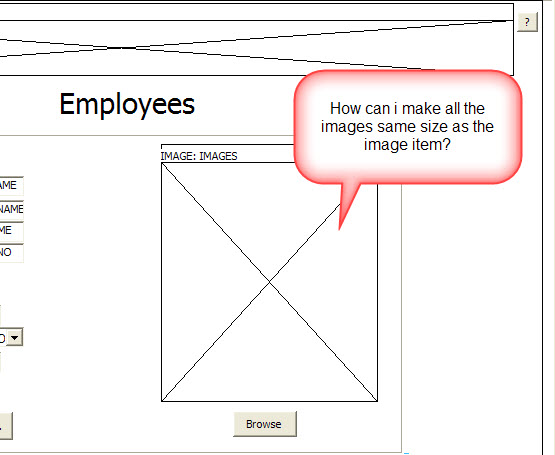Click the Employees heading text
The width and height of the screenshot is (555, 455).
tap(127, 104)
